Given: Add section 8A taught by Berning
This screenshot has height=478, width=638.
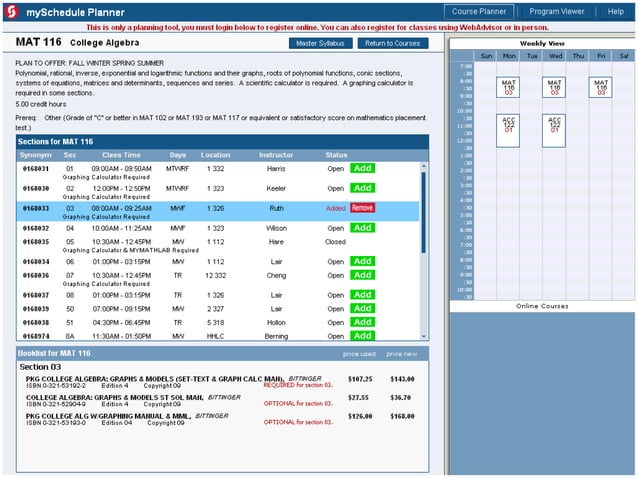Looking at the screenshot, I should [x=362, y=337].
